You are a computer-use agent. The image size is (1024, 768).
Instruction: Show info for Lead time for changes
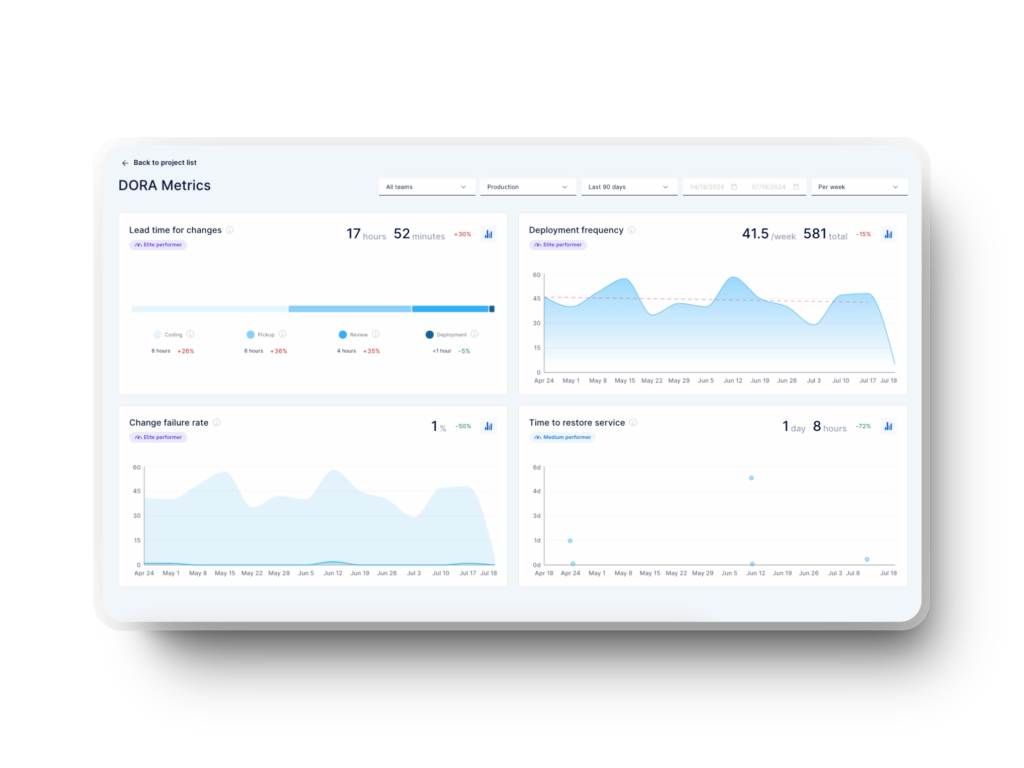(230, 230)
